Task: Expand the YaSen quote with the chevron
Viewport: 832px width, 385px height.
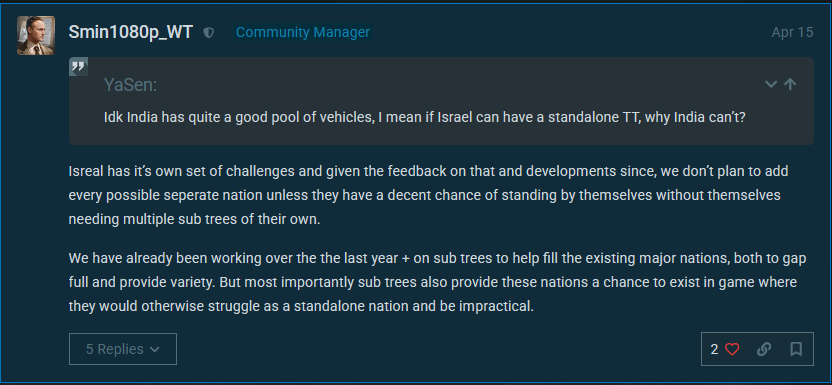Action: click(770, 84)
